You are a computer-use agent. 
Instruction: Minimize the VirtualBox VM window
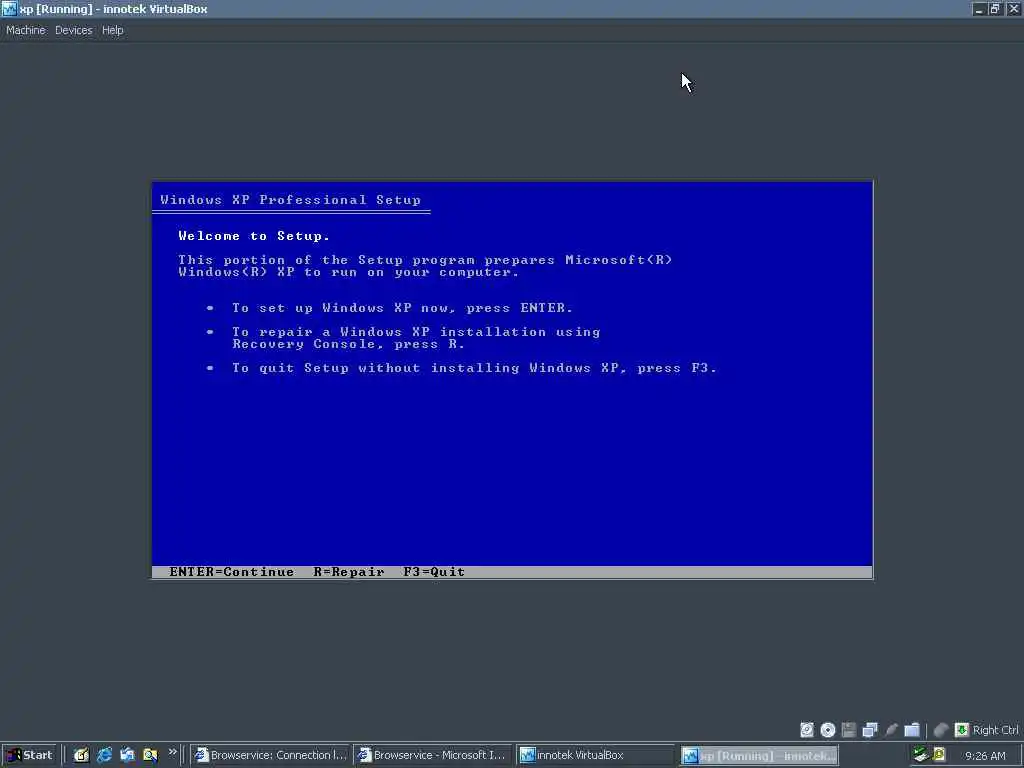pyautogui.click(x=978, y=8)
